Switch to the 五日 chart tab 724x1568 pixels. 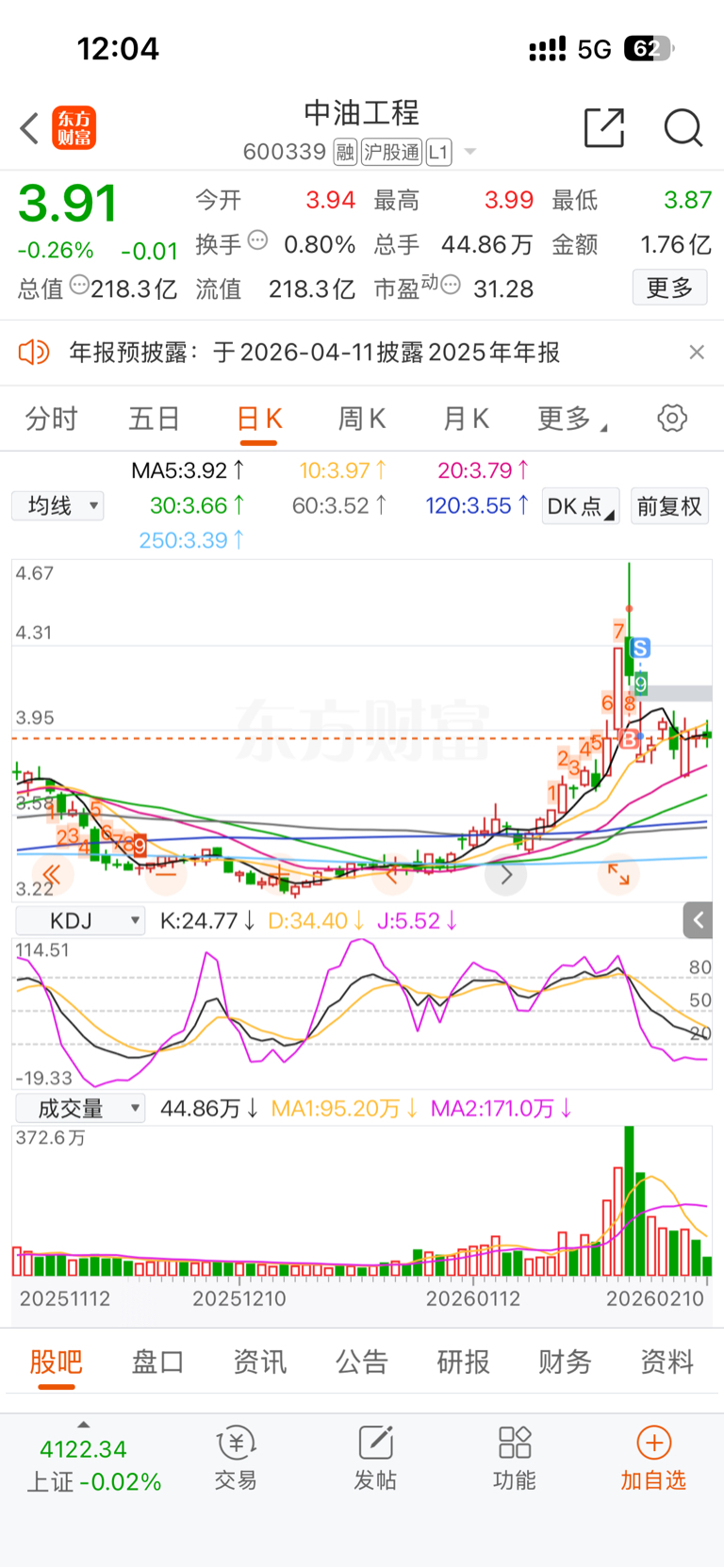tap(154, 419)
